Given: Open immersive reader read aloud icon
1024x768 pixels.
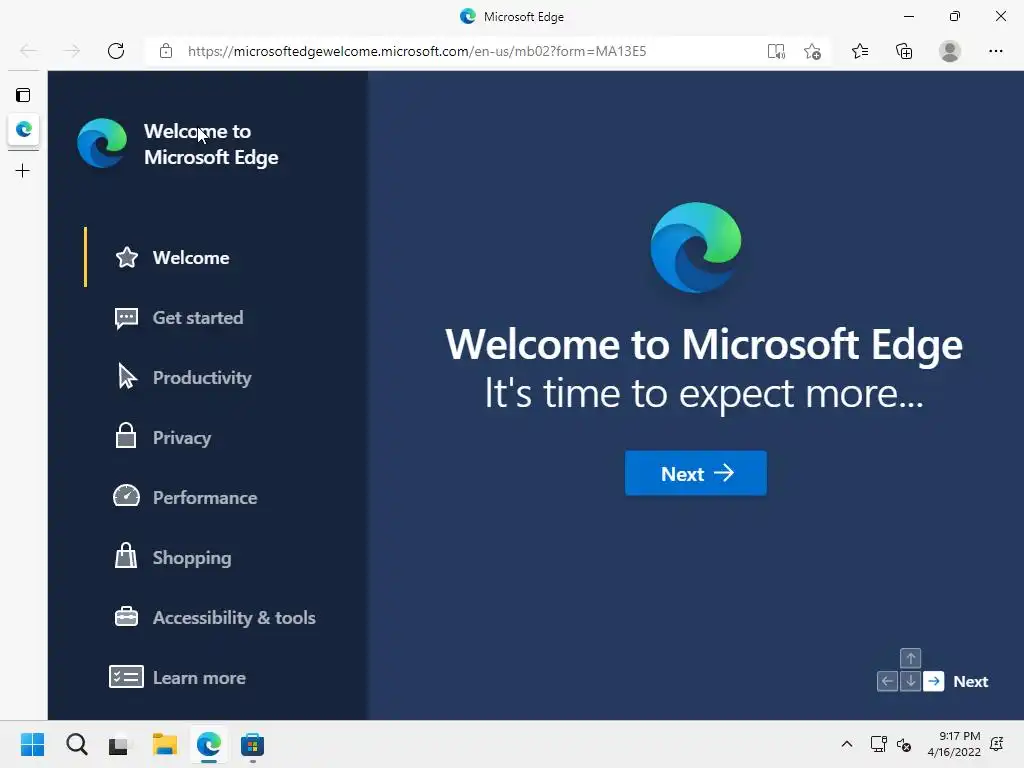Looking at the screenshot, I should click(776, 51).
